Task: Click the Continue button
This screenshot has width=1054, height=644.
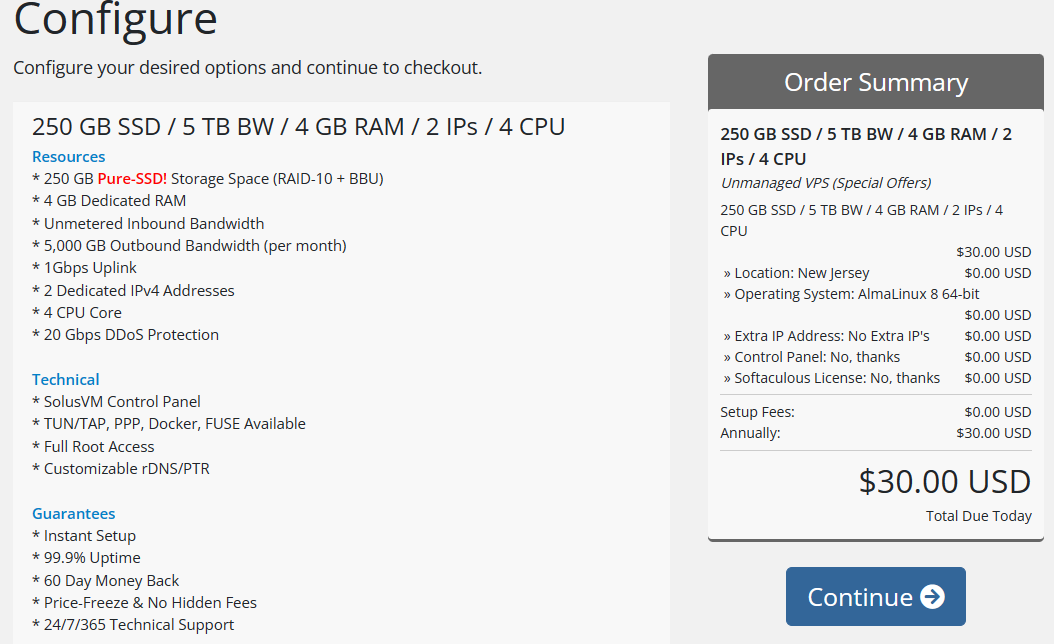Action: pos(875,595)
